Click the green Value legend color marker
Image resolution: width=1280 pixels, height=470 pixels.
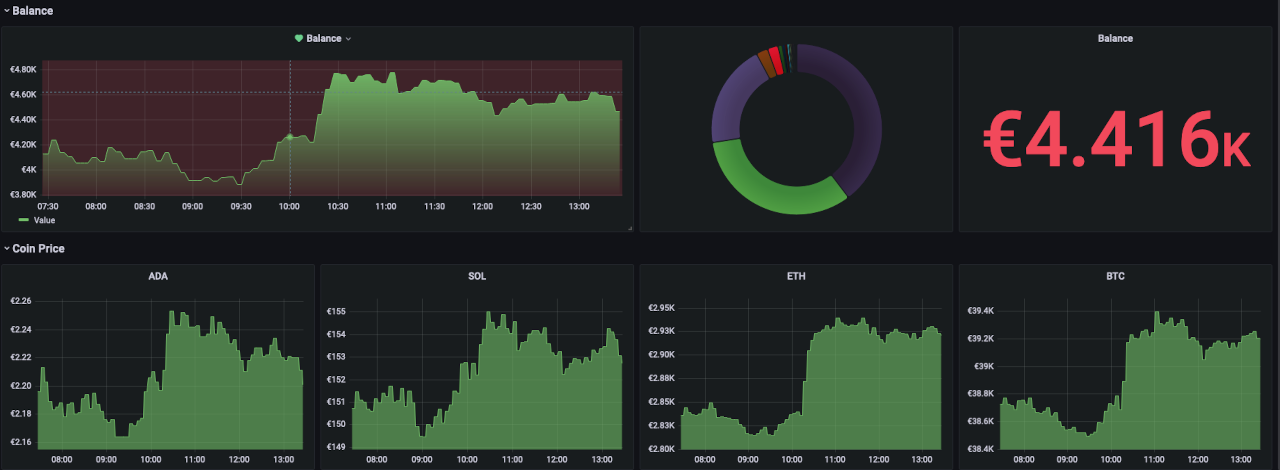(x=23, y=220)
